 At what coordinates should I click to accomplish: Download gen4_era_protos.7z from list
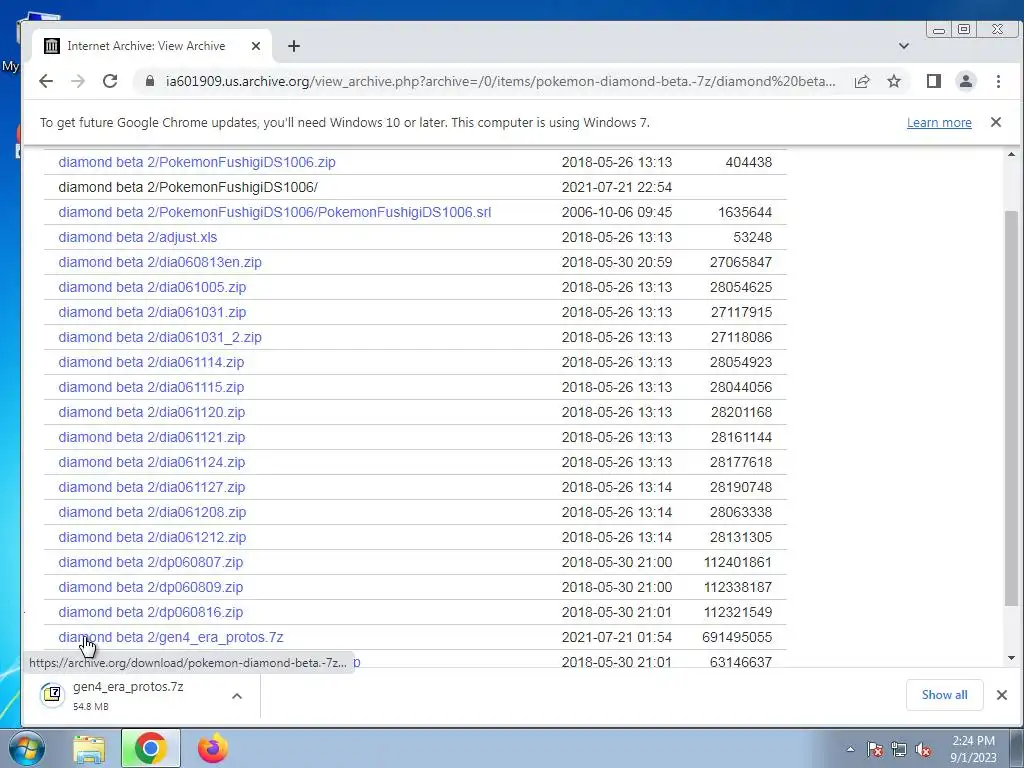click(x=170, y=637)
